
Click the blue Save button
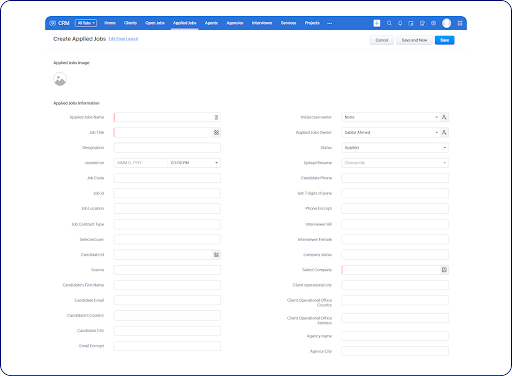click(445, 40)
